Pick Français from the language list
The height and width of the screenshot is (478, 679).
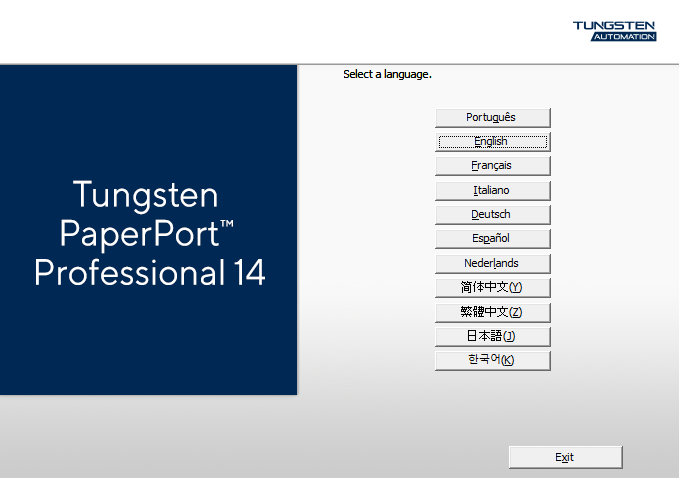(492, 166)
